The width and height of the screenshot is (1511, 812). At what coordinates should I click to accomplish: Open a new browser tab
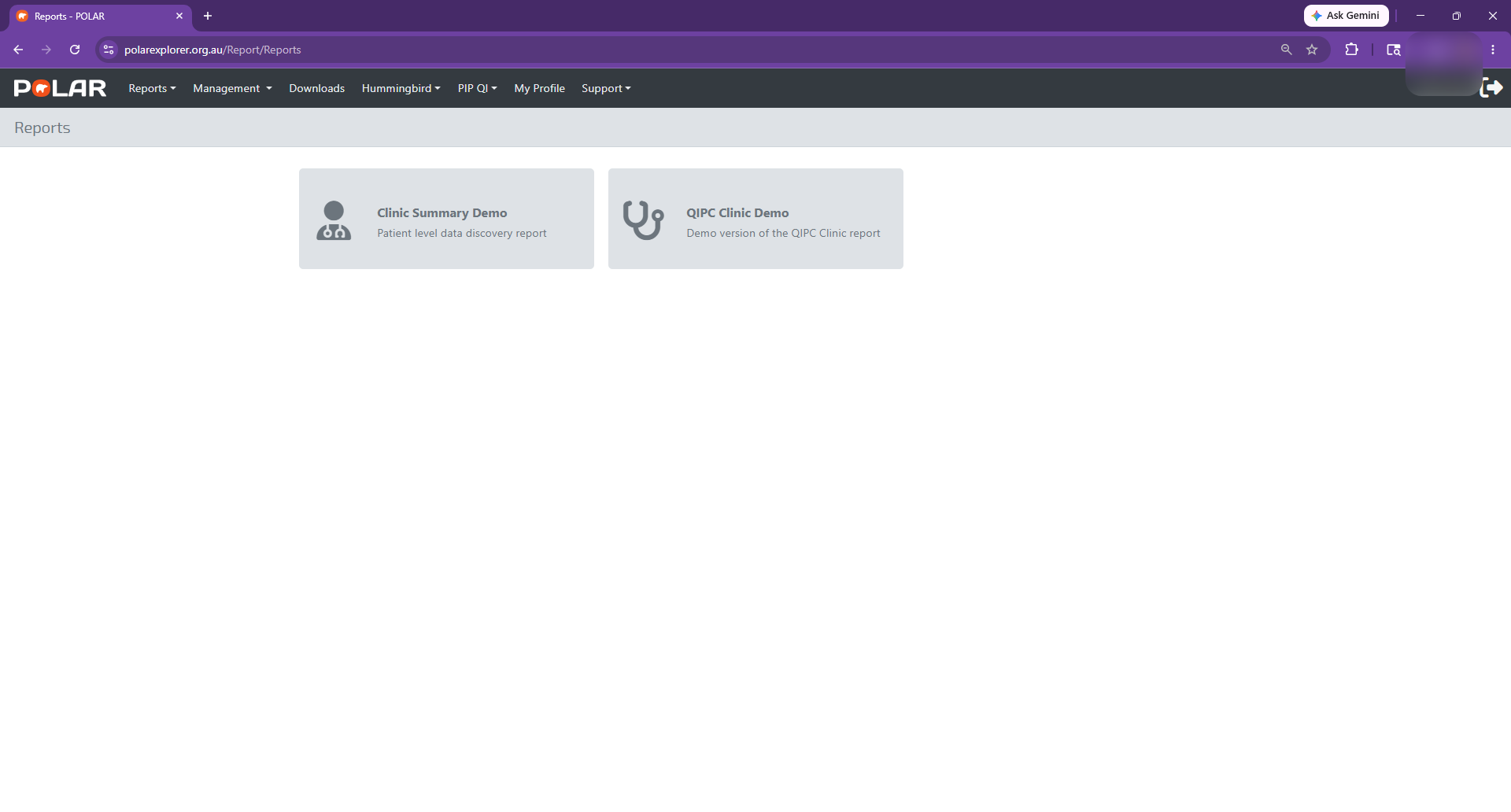(x=208, y=16)
